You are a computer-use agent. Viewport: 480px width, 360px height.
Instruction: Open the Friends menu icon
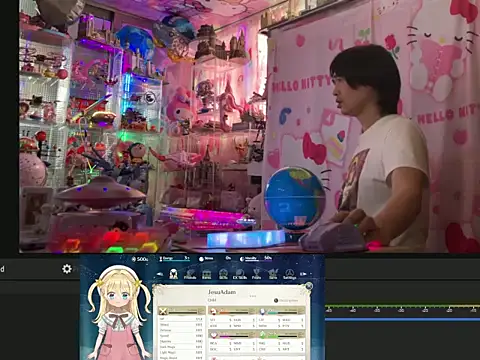pos(190,274)
